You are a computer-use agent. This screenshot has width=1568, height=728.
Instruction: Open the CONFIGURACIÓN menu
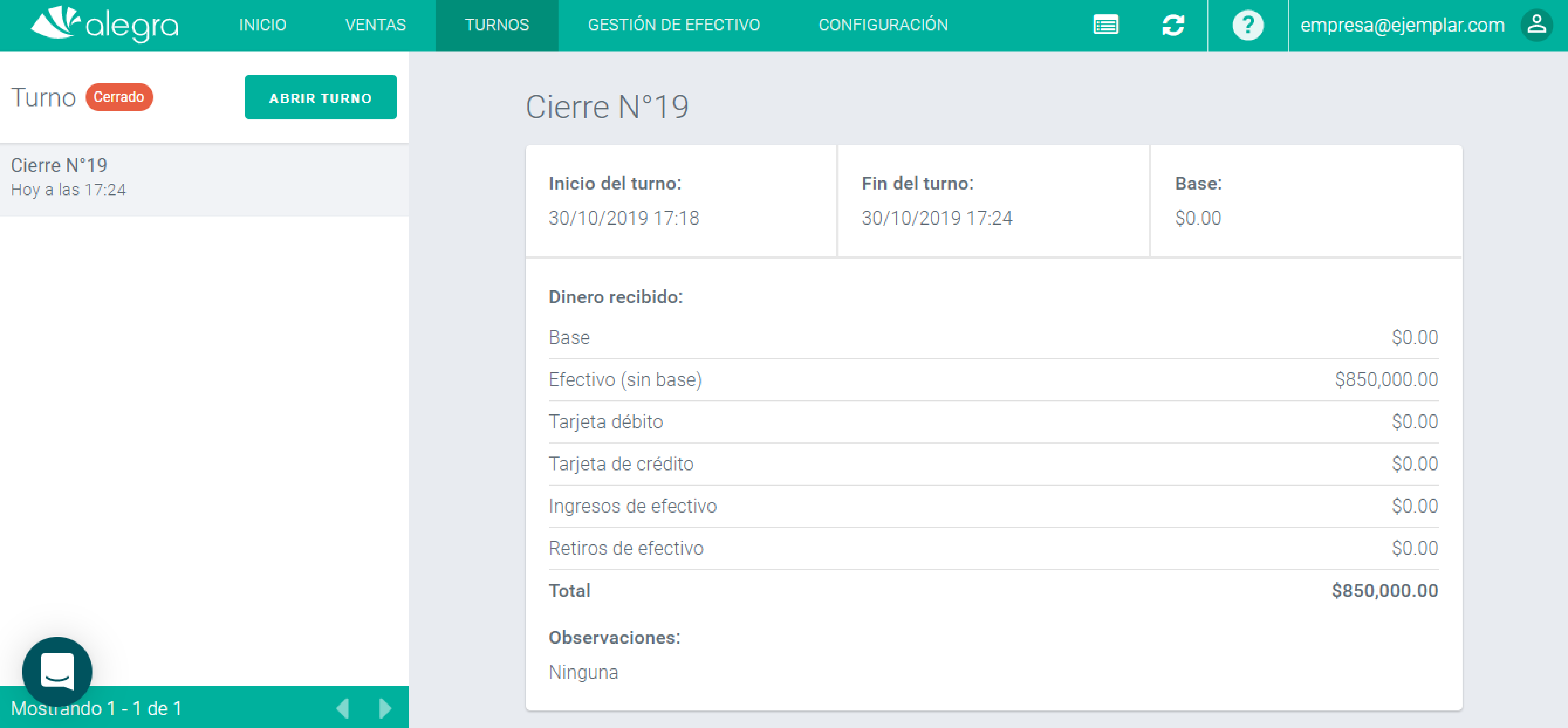883,25
